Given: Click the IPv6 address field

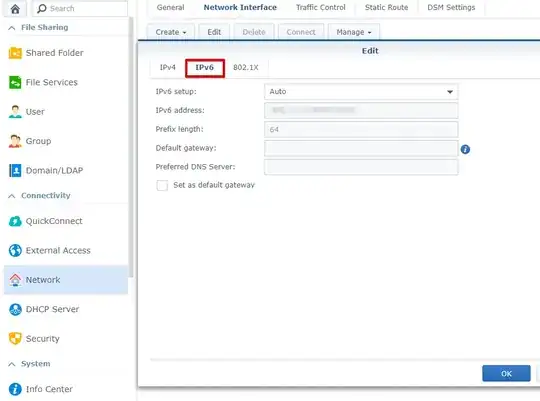Looking at the screenshot, I should 361,110.
